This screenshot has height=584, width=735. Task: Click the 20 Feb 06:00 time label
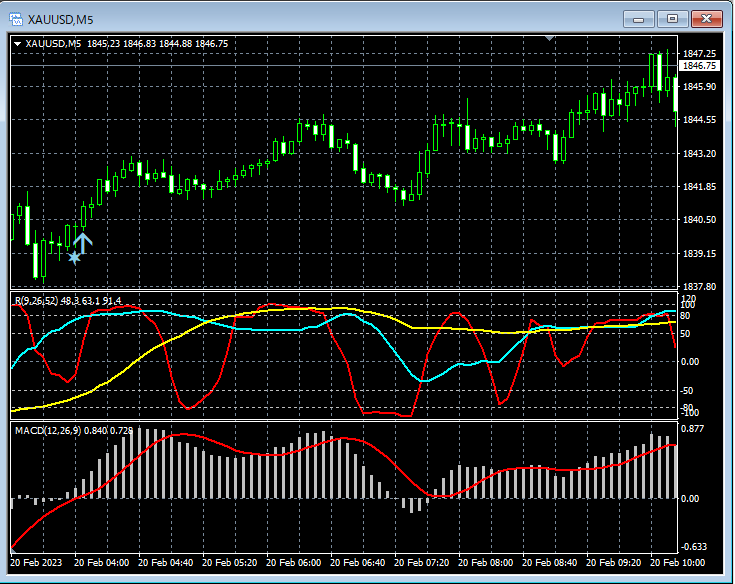(x=294, y=564)
